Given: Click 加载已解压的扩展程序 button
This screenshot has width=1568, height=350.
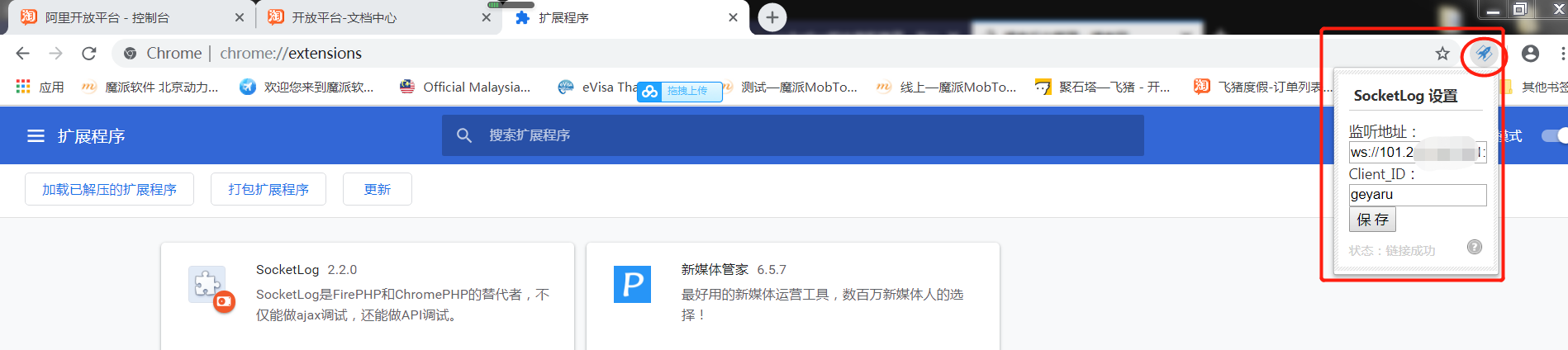Looking at the screenshot, I should pyautogui.click(x=109, y=189).
